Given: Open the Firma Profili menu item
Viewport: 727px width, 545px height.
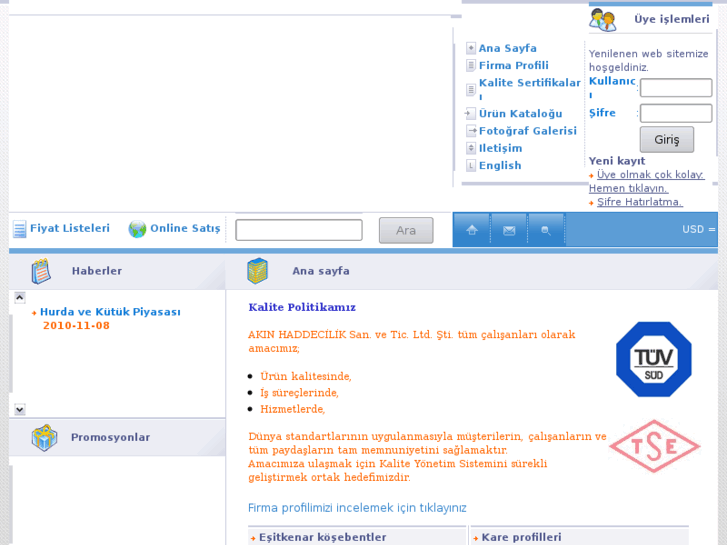Looking at the screenshot, I should point(514,65).
